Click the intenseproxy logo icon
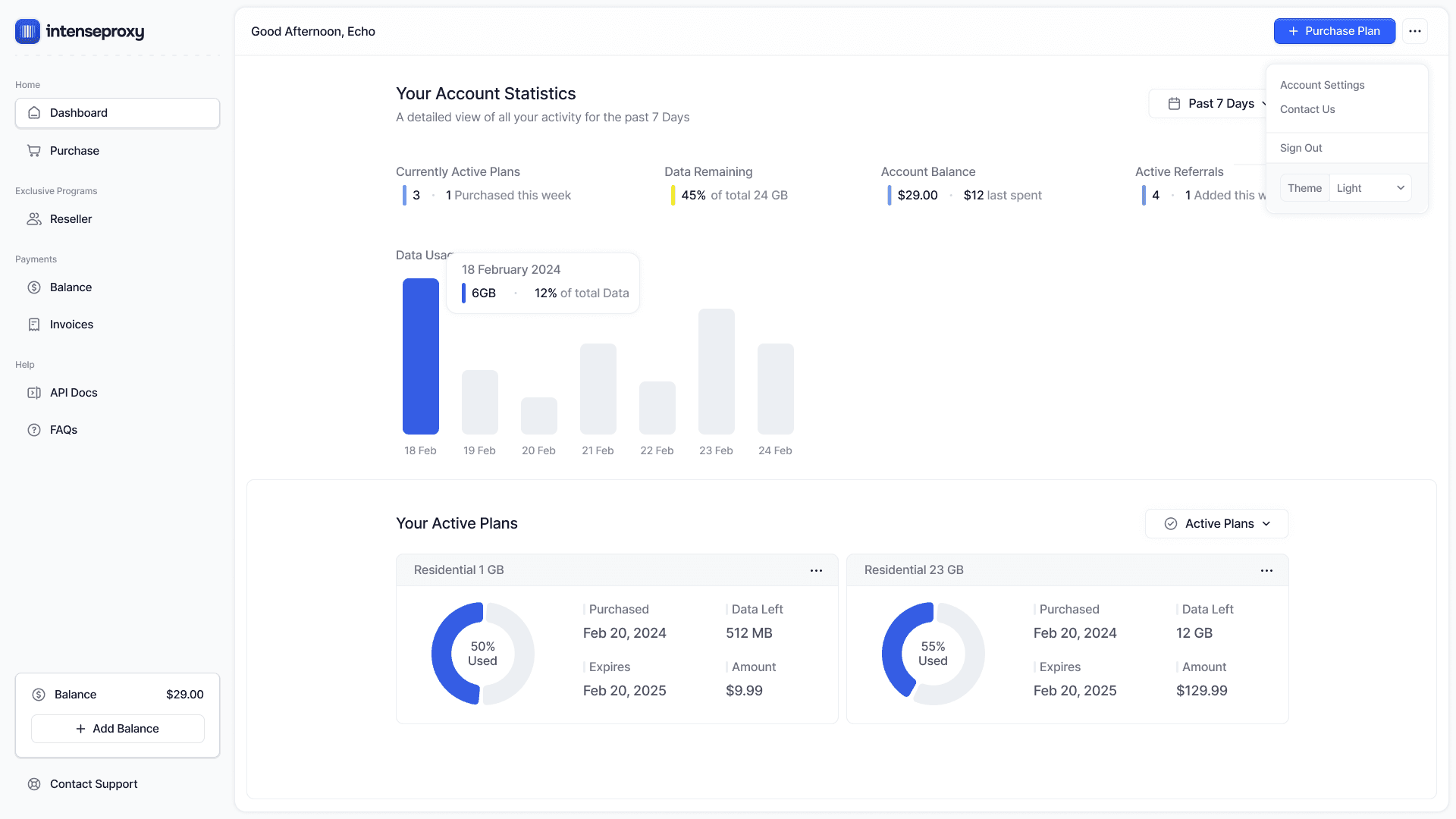1456x819 pixels. pyautogui.click(x=27, y=31)
